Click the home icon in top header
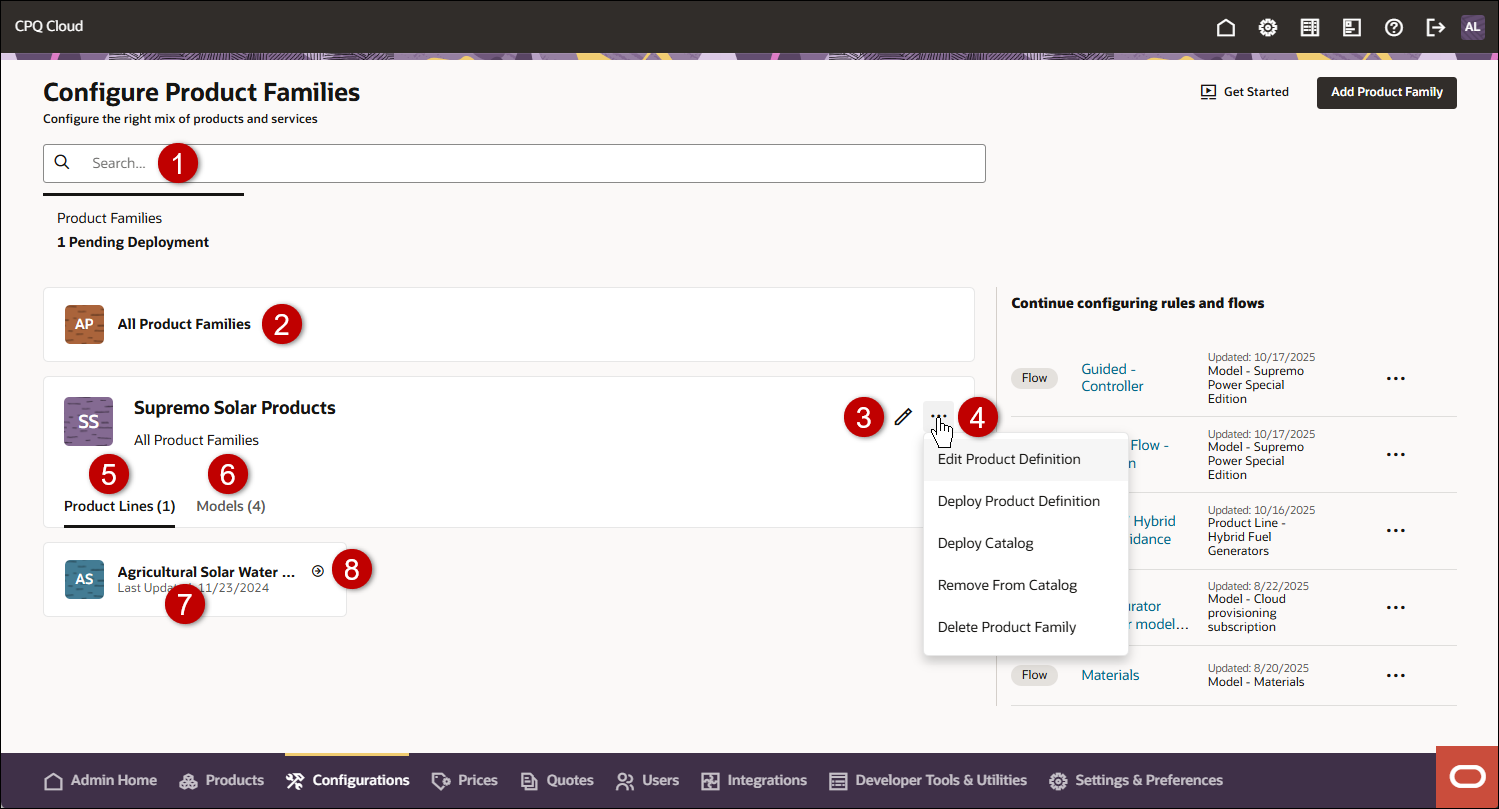The height and width of the screenshot is (809, 1499). (1225, 27)
